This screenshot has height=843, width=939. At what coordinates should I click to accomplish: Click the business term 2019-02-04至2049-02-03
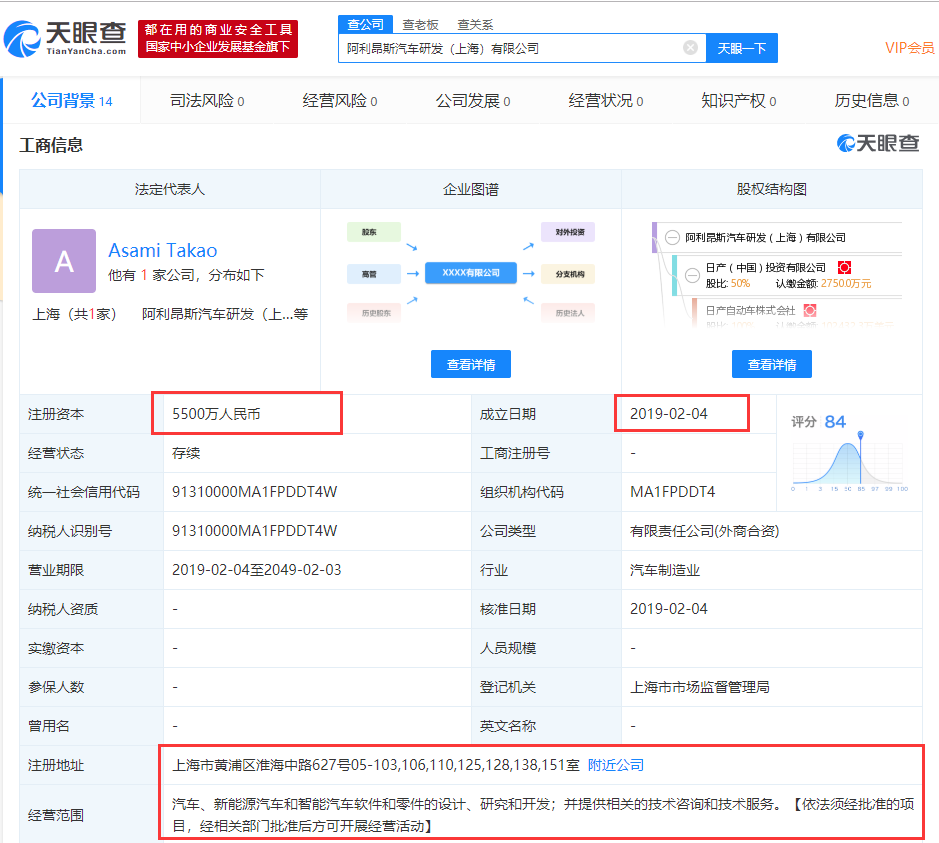coord(257,570)
